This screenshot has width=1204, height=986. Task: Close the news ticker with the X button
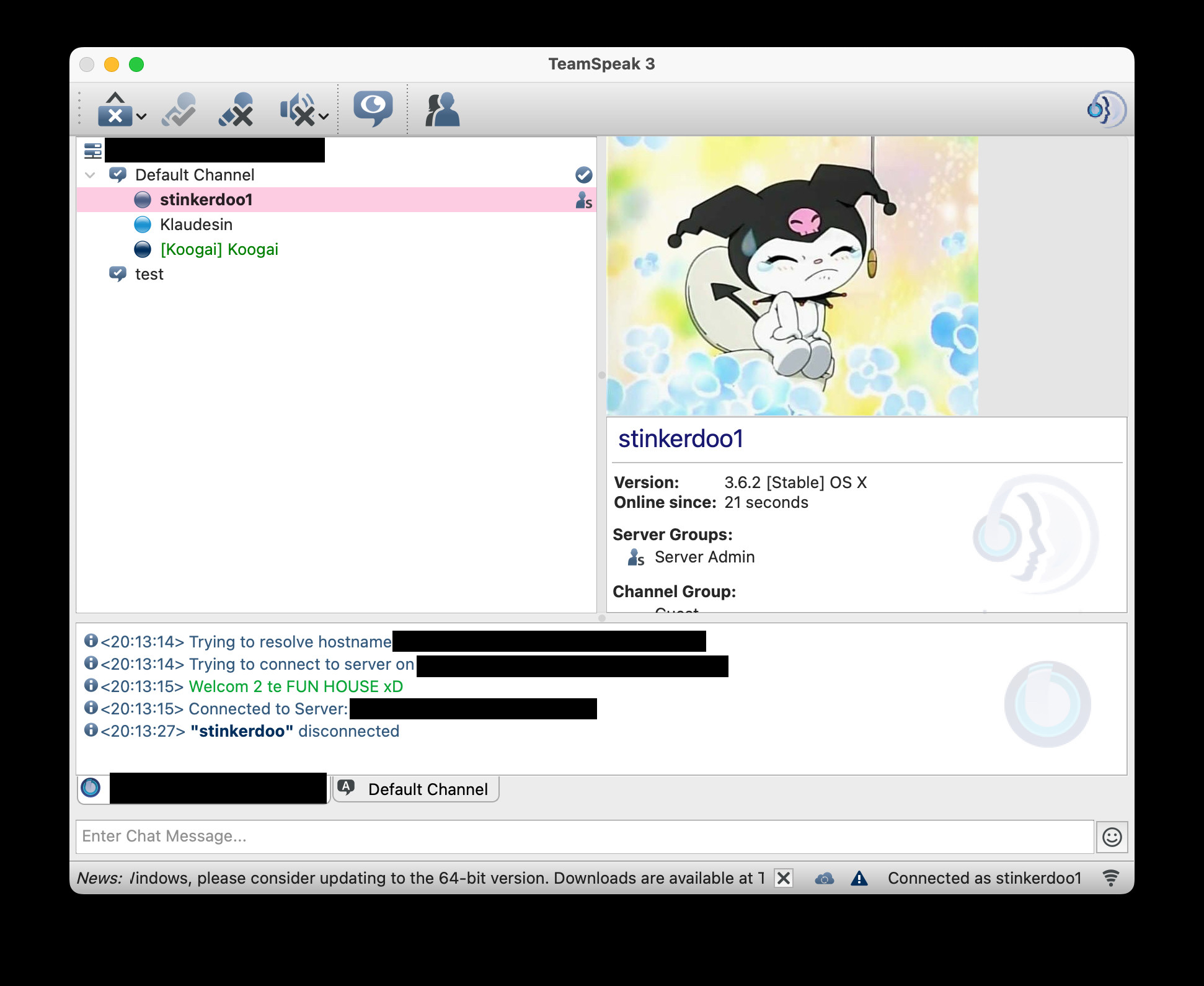point(784,878)
